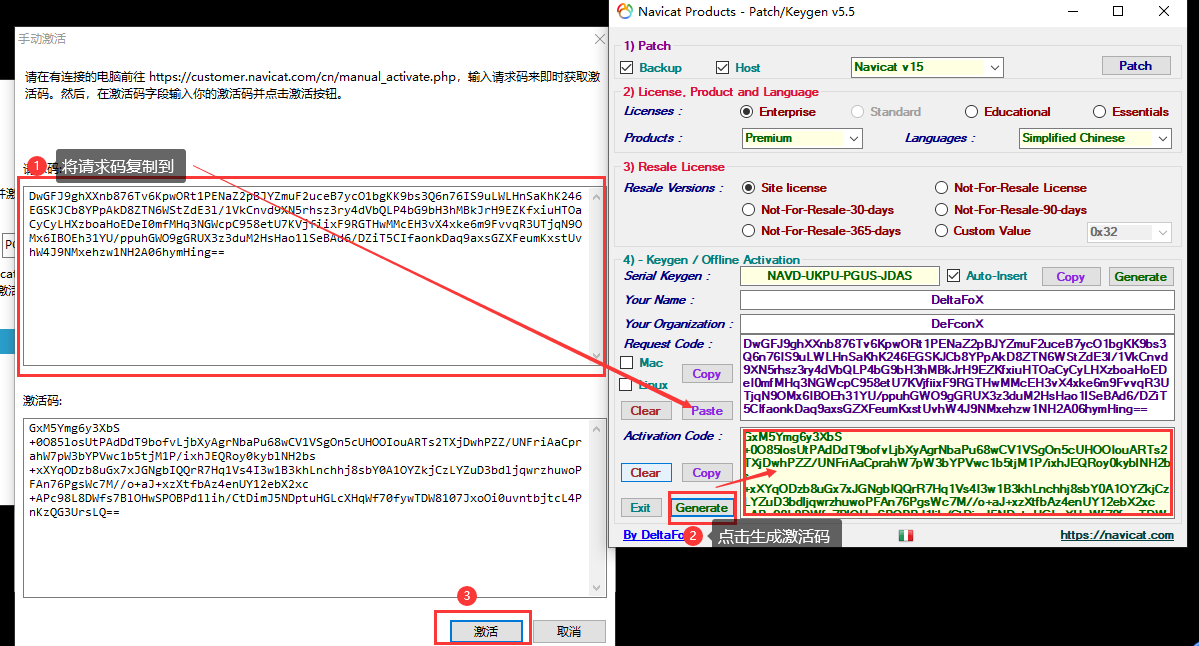
Task: Click the 激活 activate button
Action: (x=486, y=631)
